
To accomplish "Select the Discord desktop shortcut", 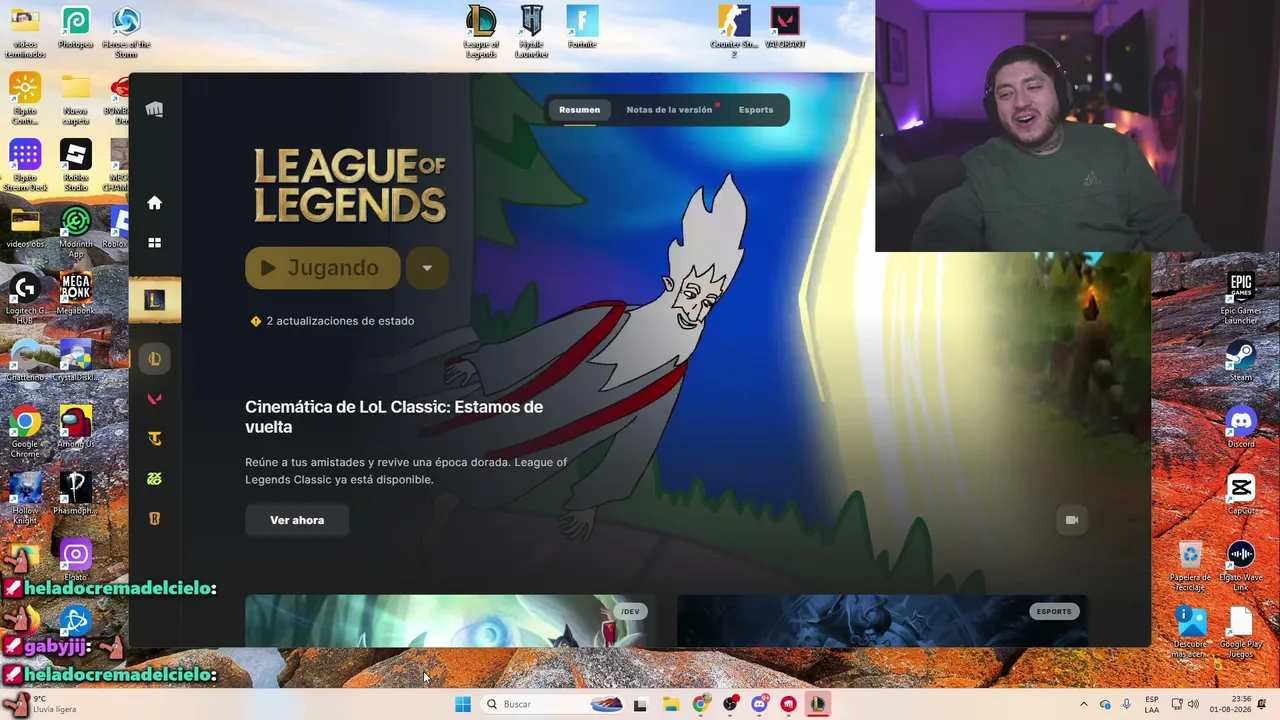I will [x=1241, y=427].
